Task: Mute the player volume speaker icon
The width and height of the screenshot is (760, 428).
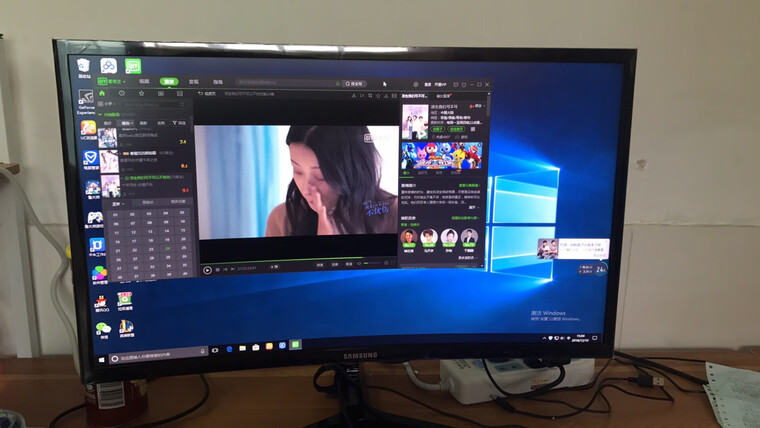Action: pyautogui.click(x=359, y=264)
